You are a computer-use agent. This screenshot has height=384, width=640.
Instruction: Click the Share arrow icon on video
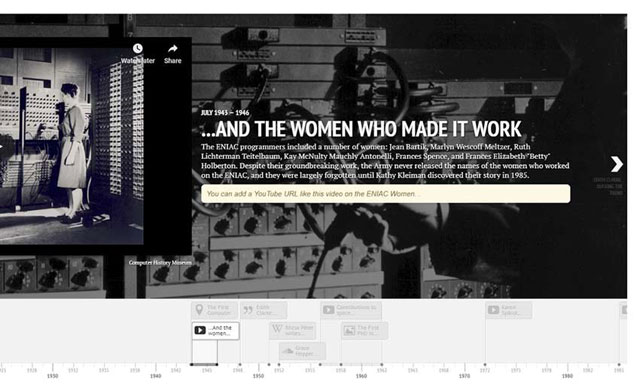tap(173, 49)
